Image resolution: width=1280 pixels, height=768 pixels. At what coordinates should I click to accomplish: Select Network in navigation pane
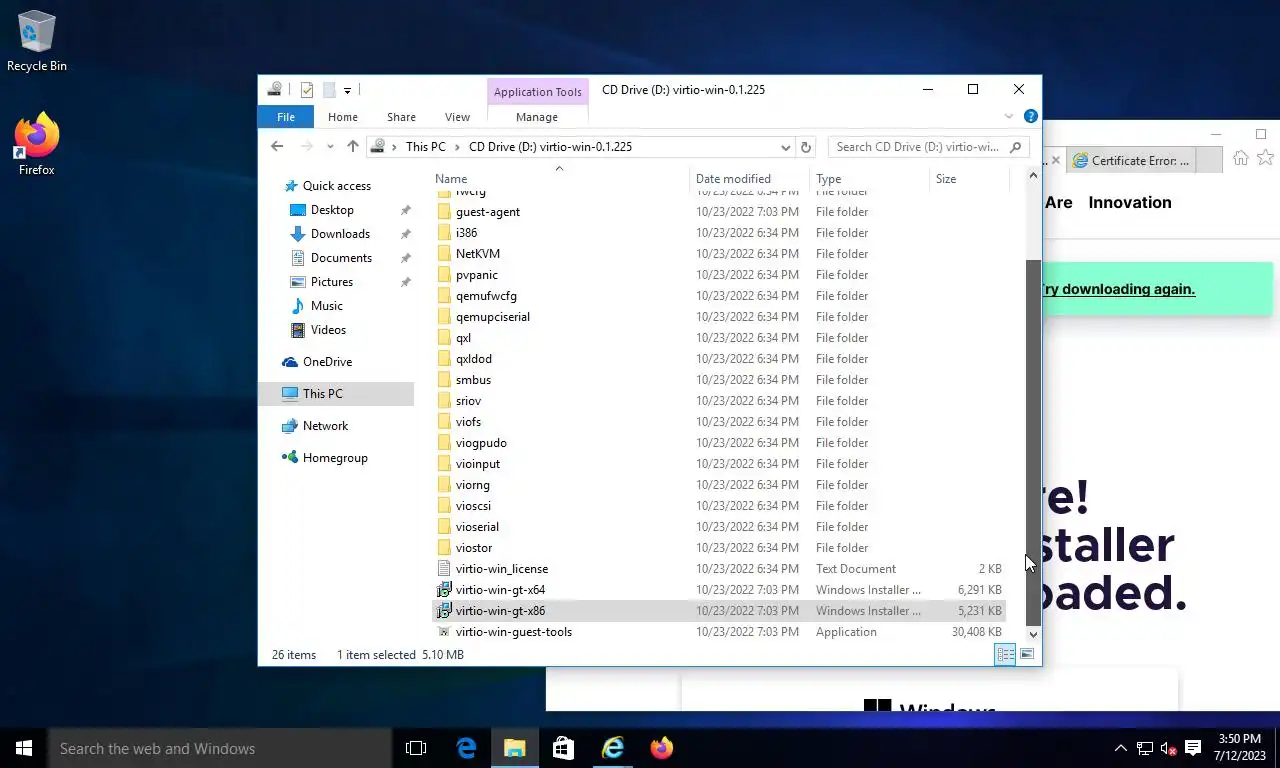pyautogui.click(x=325, y=426)
